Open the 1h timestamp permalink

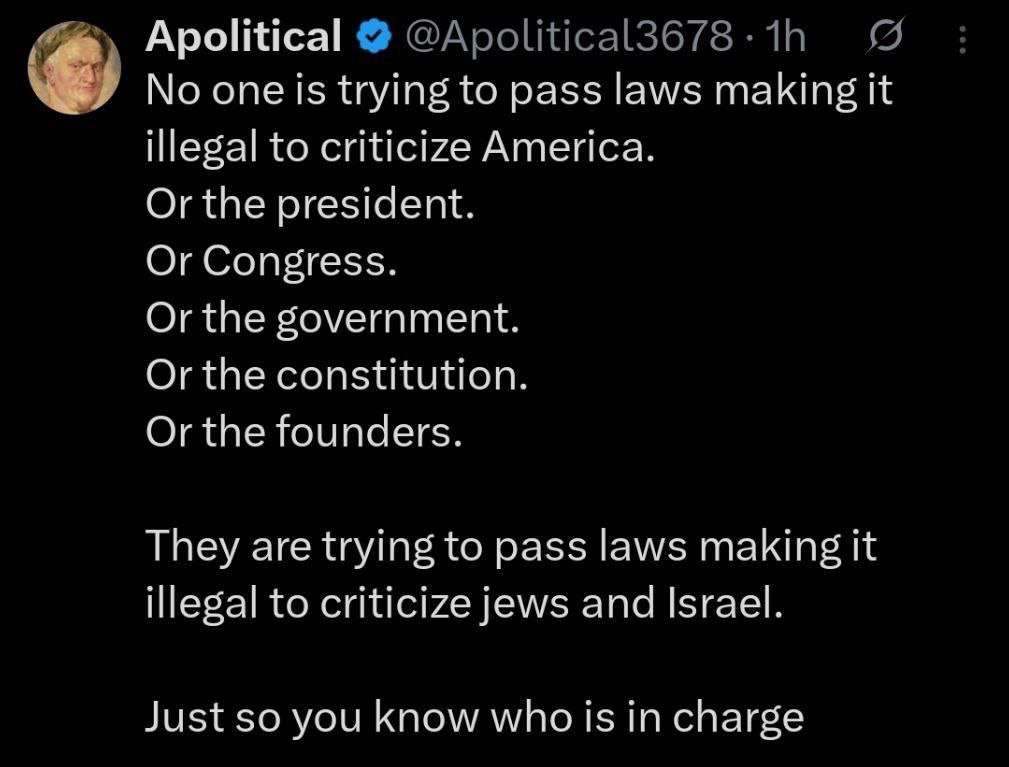(x=784, y=38)
